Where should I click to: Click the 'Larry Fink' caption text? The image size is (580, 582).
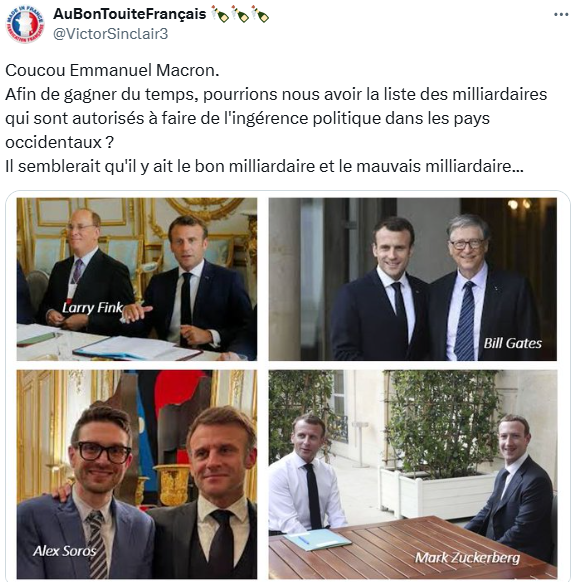(x=92, y=308)
